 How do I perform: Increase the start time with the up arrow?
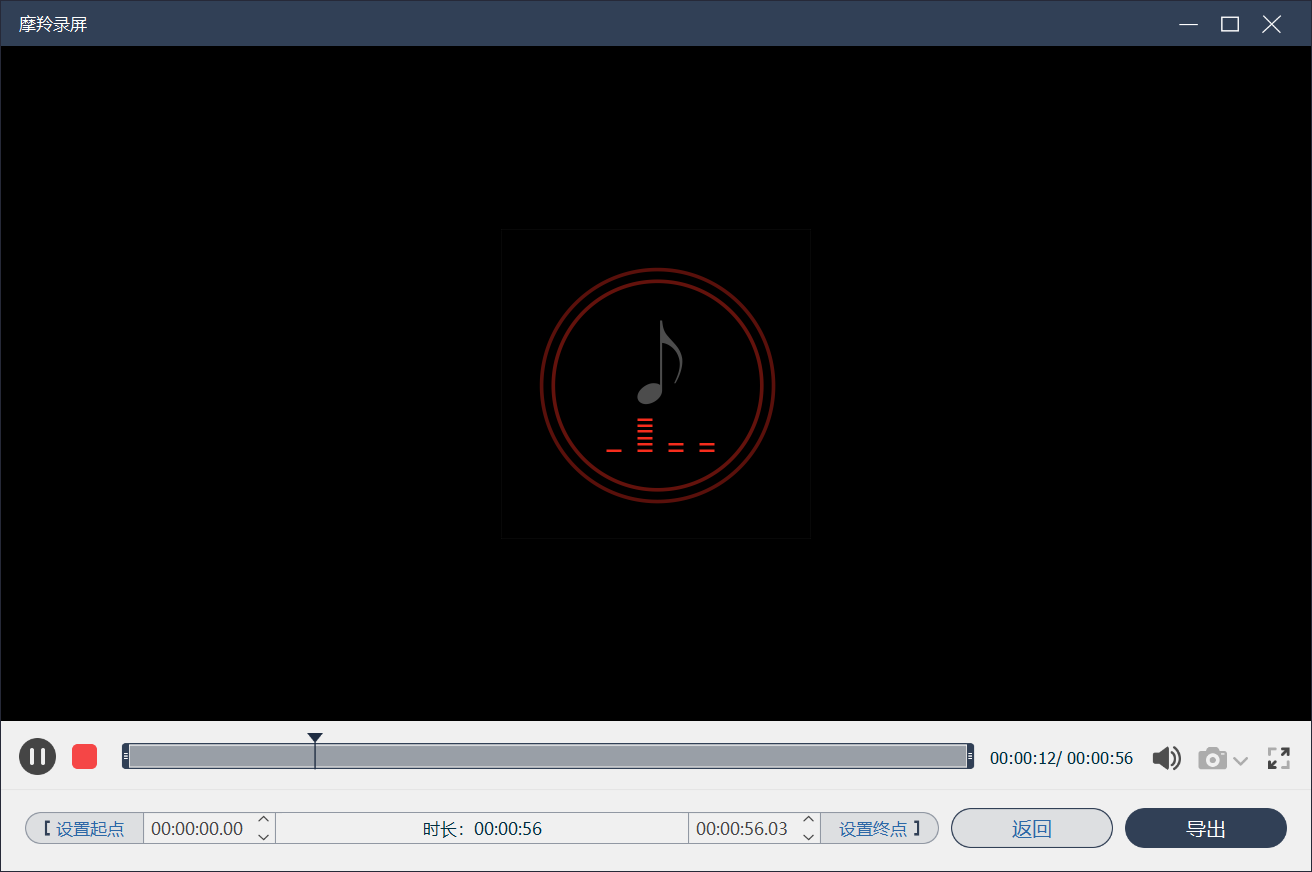[263, 820]
